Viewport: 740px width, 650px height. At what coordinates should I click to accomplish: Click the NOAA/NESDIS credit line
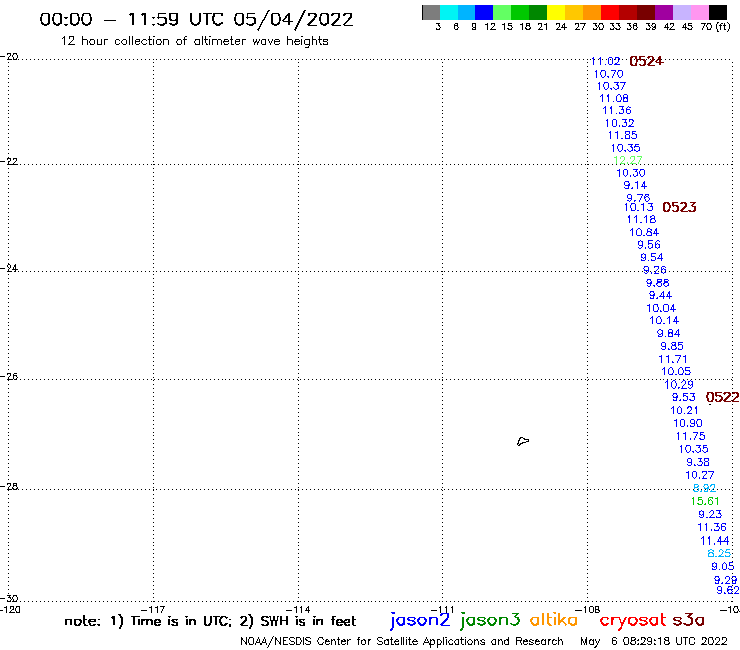(402, 642)
